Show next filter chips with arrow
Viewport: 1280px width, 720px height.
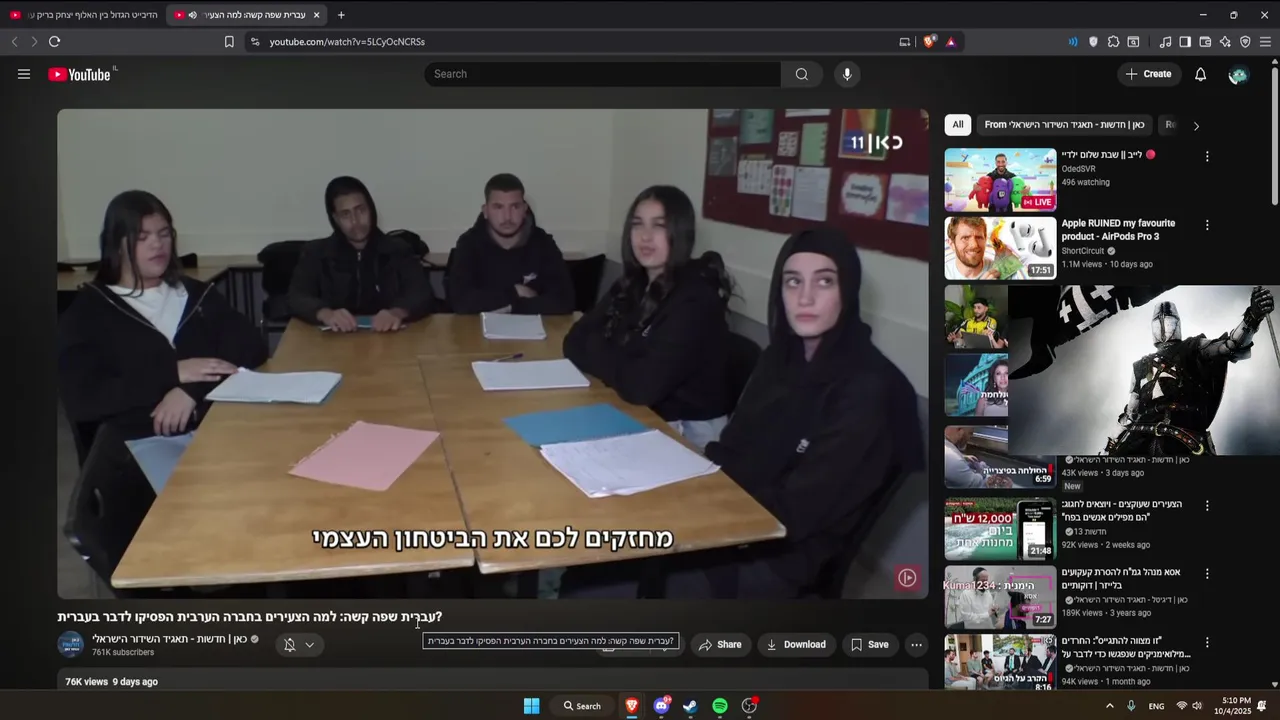click(x=1196, y=125)
